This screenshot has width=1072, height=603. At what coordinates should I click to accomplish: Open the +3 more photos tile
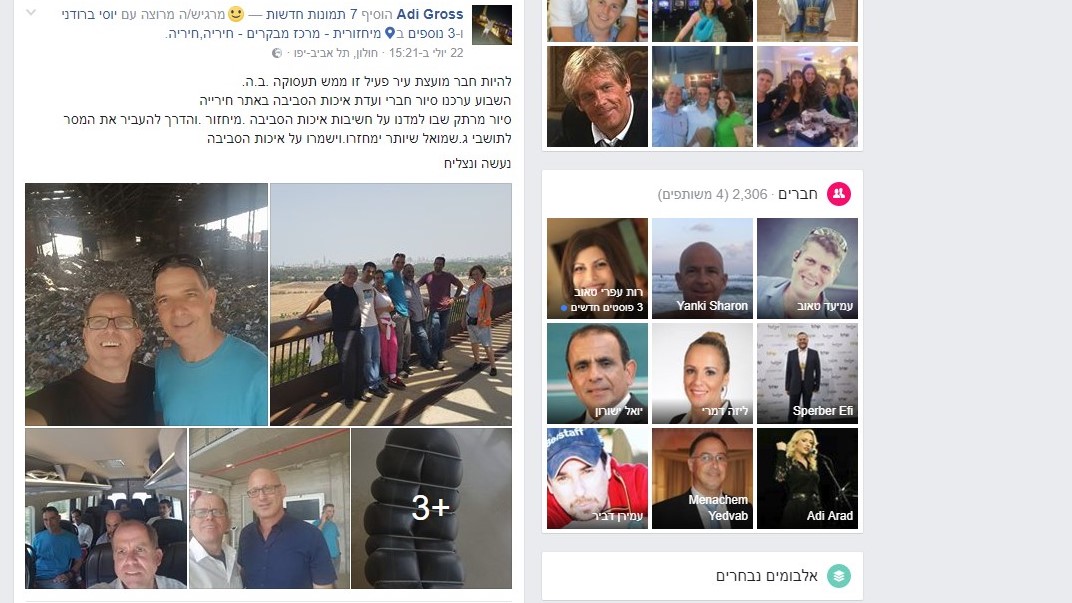(x=431, y=508)
